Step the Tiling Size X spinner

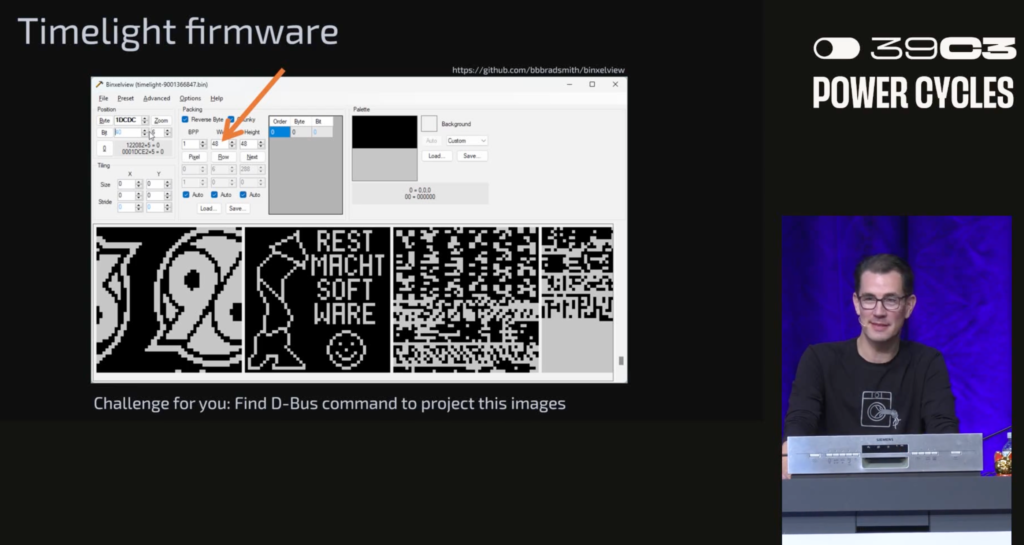pyautogui.click(x=140, y=184)
